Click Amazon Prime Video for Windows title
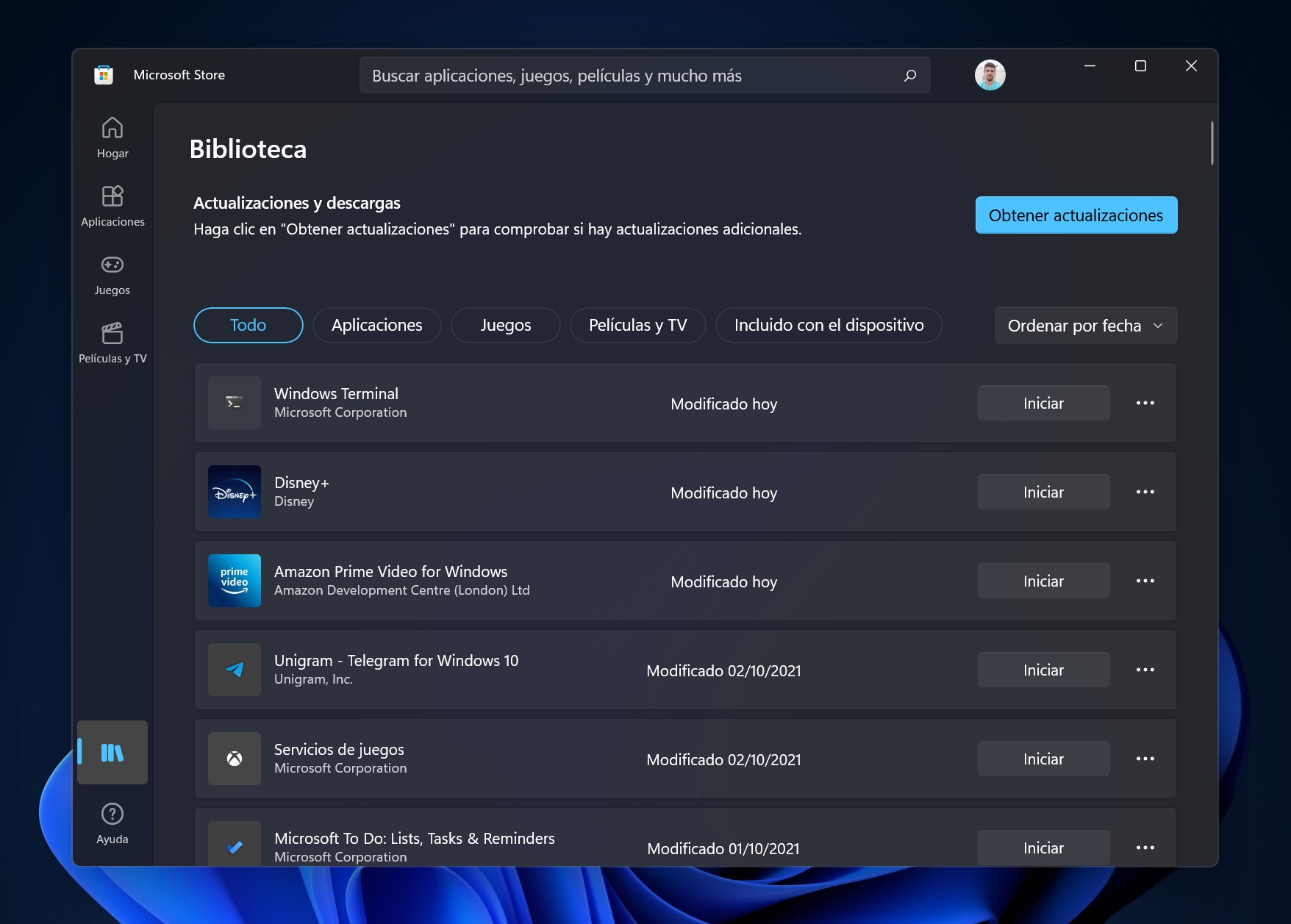Viewport: 1291px width, 924px height. pyautogui.click(x=390, y=571)
